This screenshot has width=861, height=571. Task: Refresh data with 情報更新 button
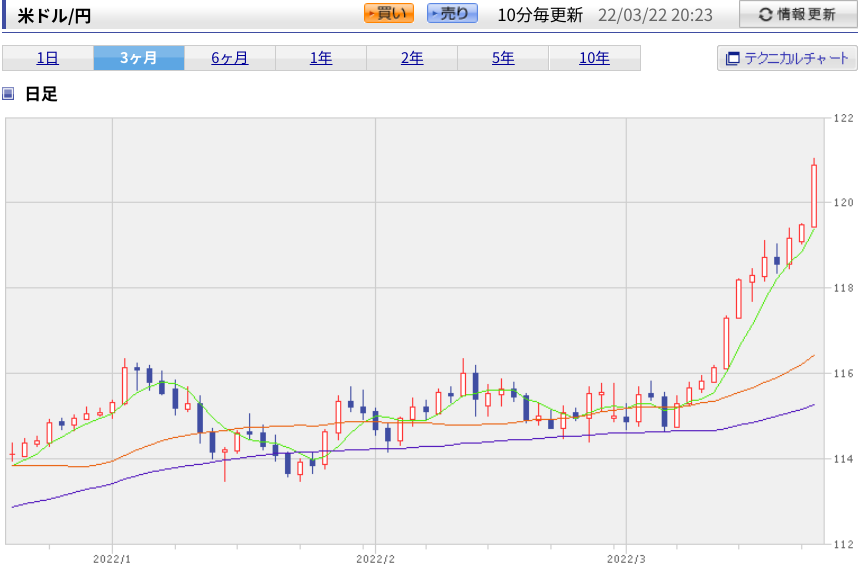click(797, 14)
